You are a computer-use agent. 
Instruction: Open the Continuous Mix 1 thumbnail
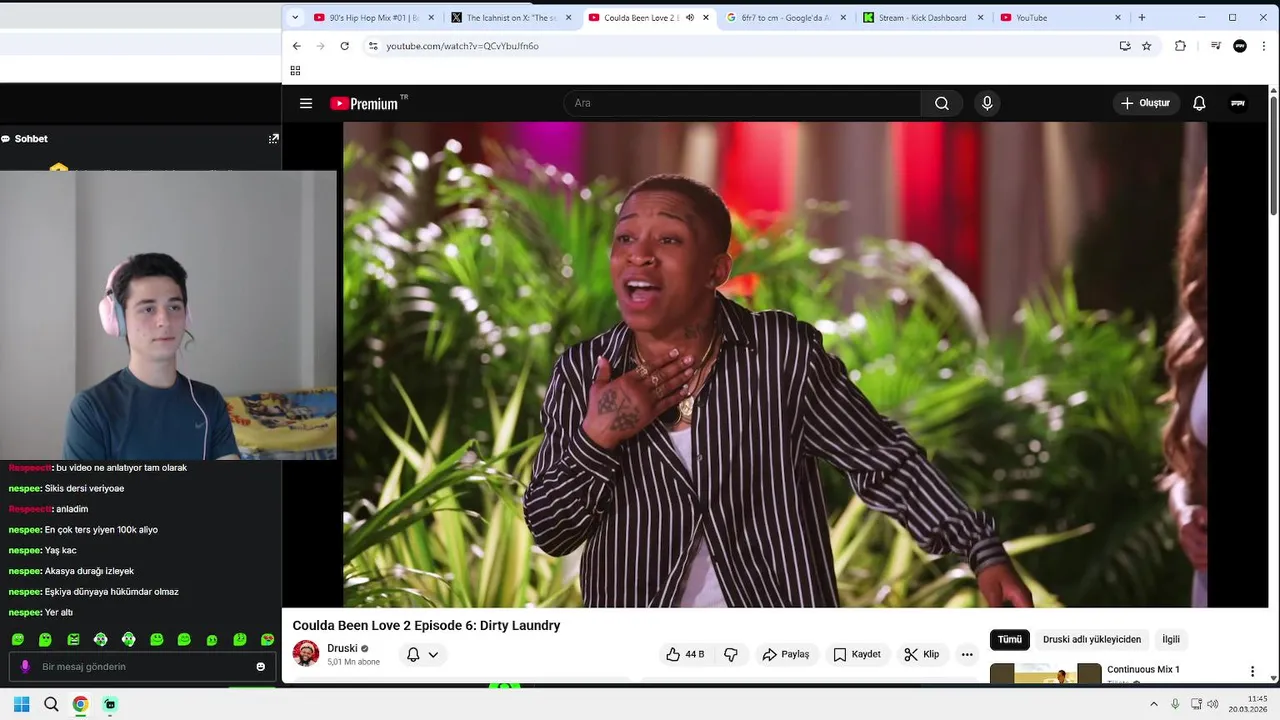point(1046,673)
